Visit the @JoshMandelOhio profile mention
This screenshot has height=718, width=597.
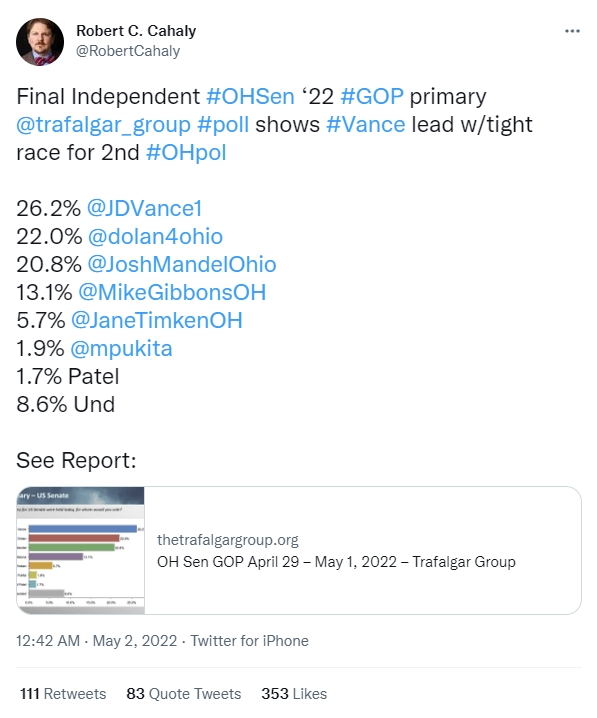(182, 265)
